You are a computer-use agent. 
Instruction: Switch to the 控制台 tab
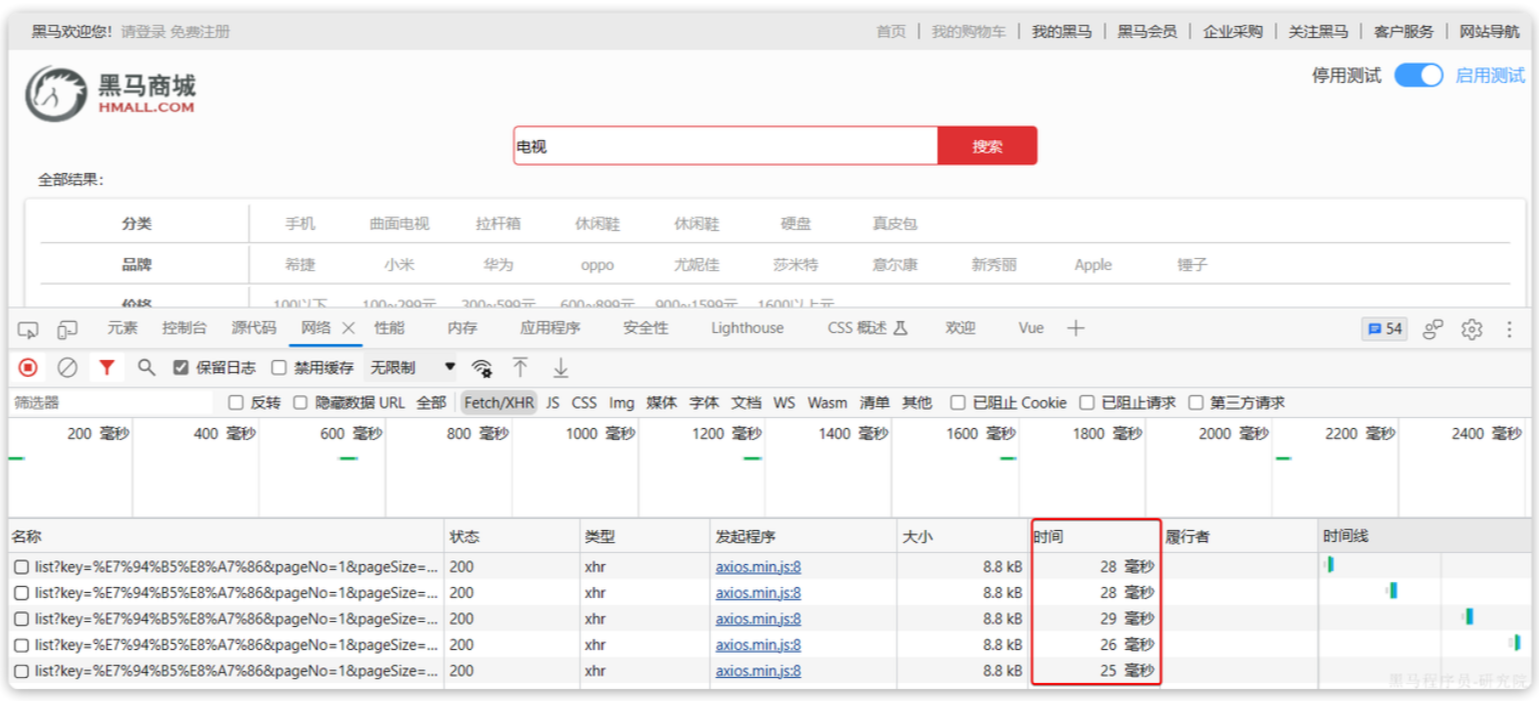(x=184, y=328)
